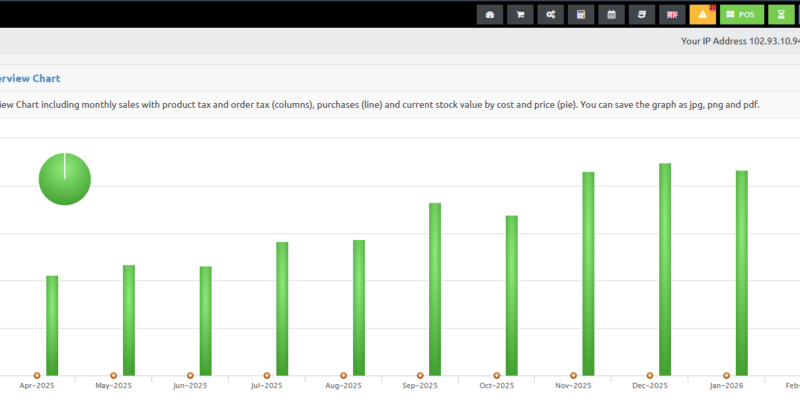Screen dimensions: 800x400
Task: Click the Jan-2026 sales bar
Action: tap(742, 273)
